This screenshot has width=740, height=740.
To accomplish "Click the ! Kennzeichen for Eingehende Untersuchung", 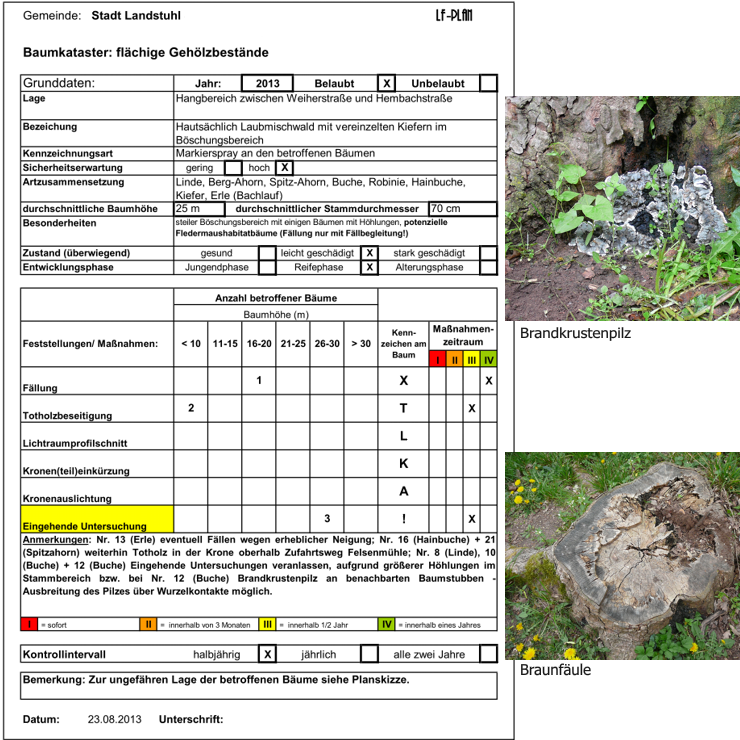I will click(403, 519).
